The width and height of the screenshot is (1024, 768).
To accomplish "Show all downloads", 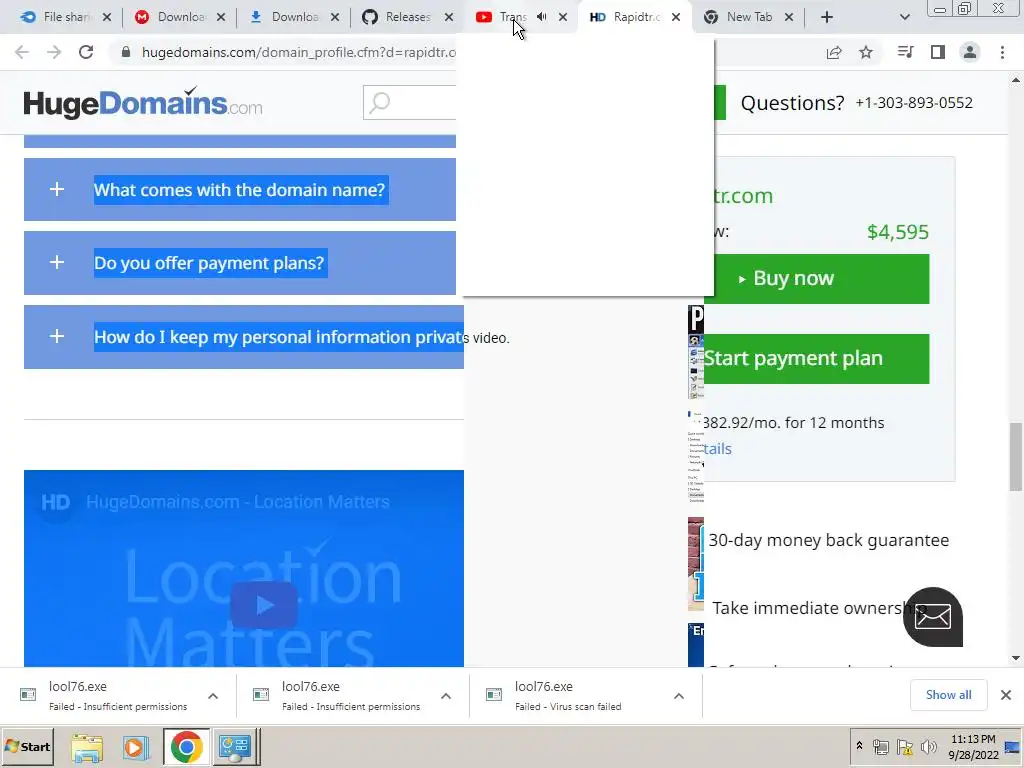I will [948, 695].
